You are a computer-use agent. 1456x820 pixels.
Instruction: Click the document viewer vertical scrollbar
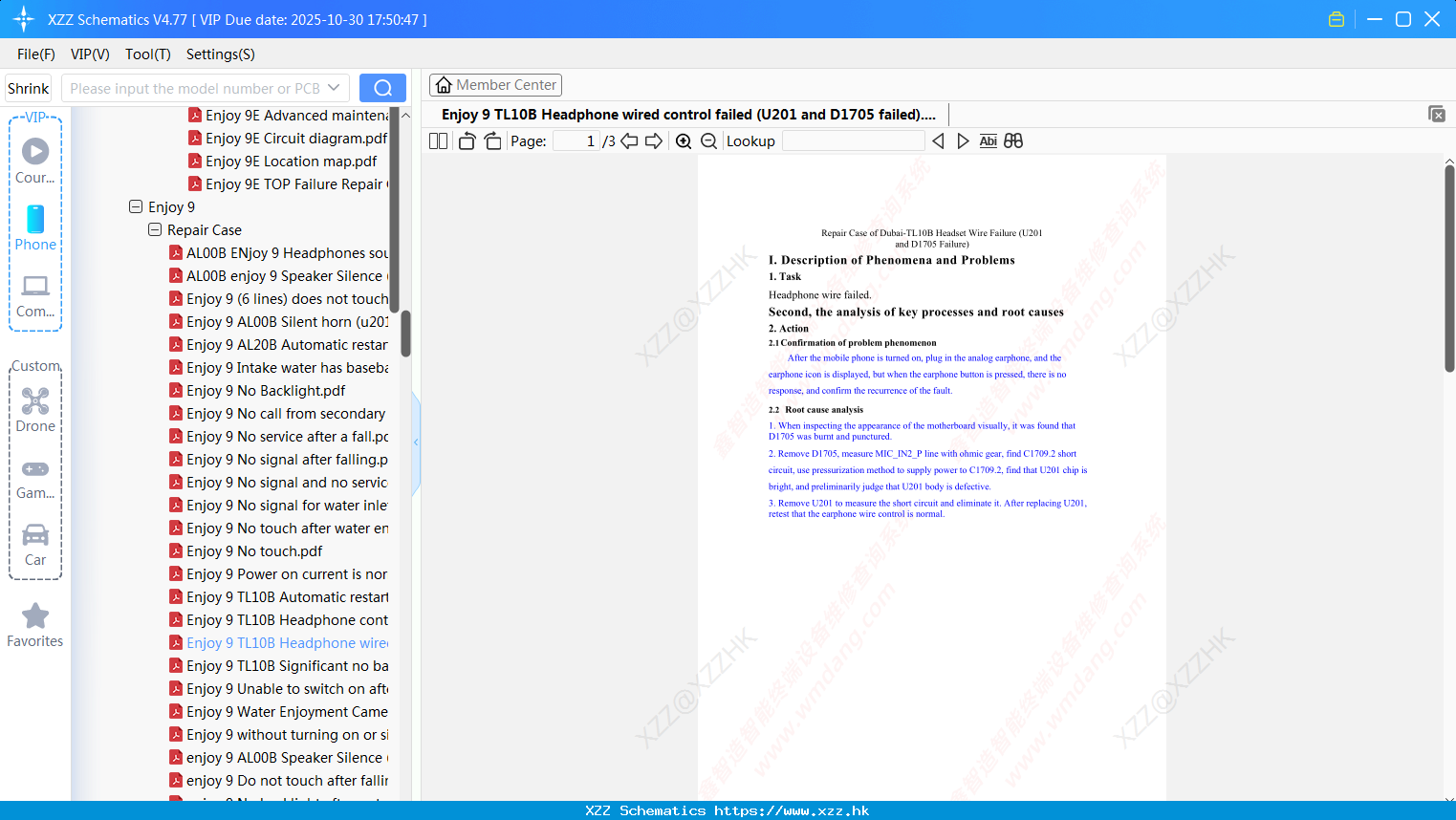[x=1449, y=268]
